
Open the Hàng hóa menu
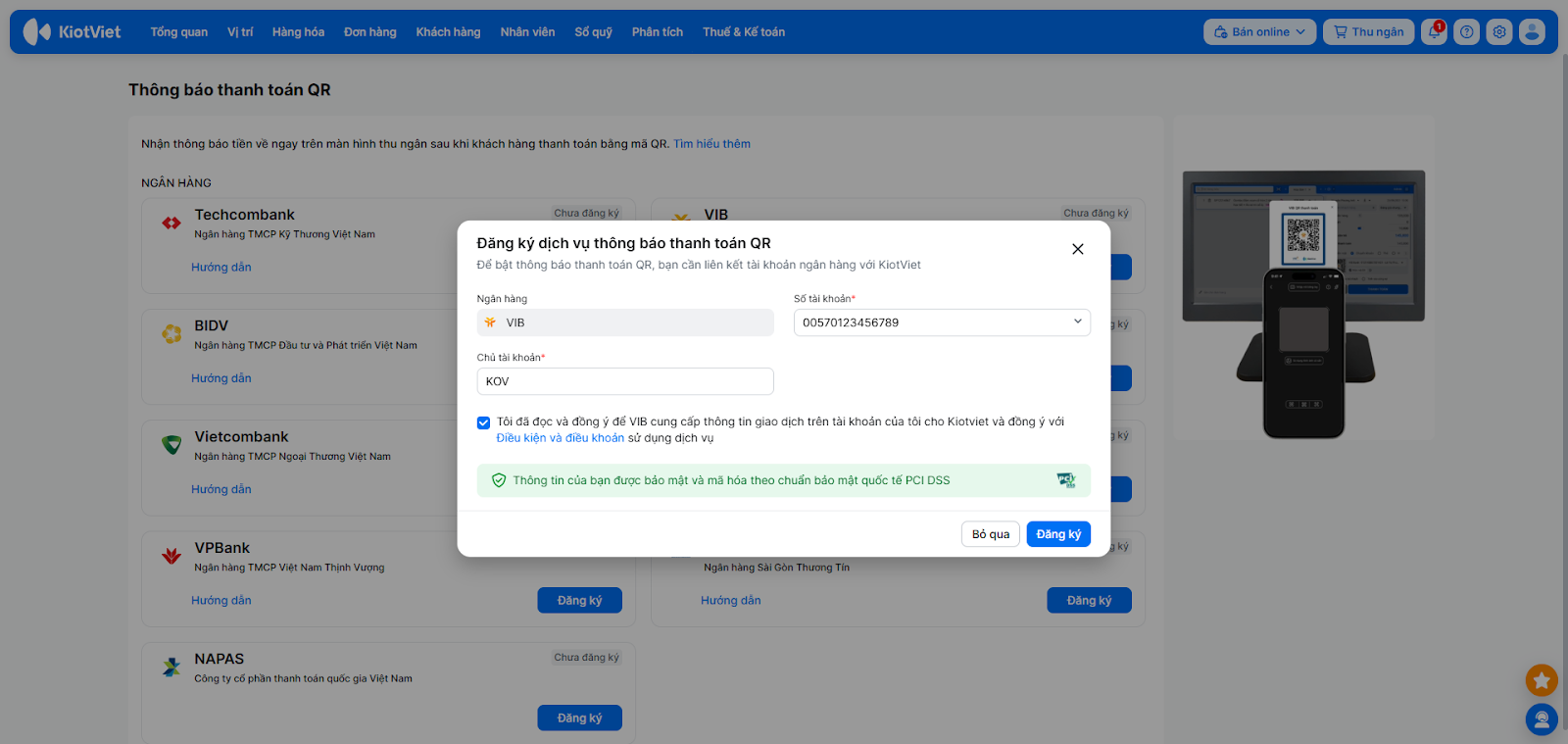(298, 31)
